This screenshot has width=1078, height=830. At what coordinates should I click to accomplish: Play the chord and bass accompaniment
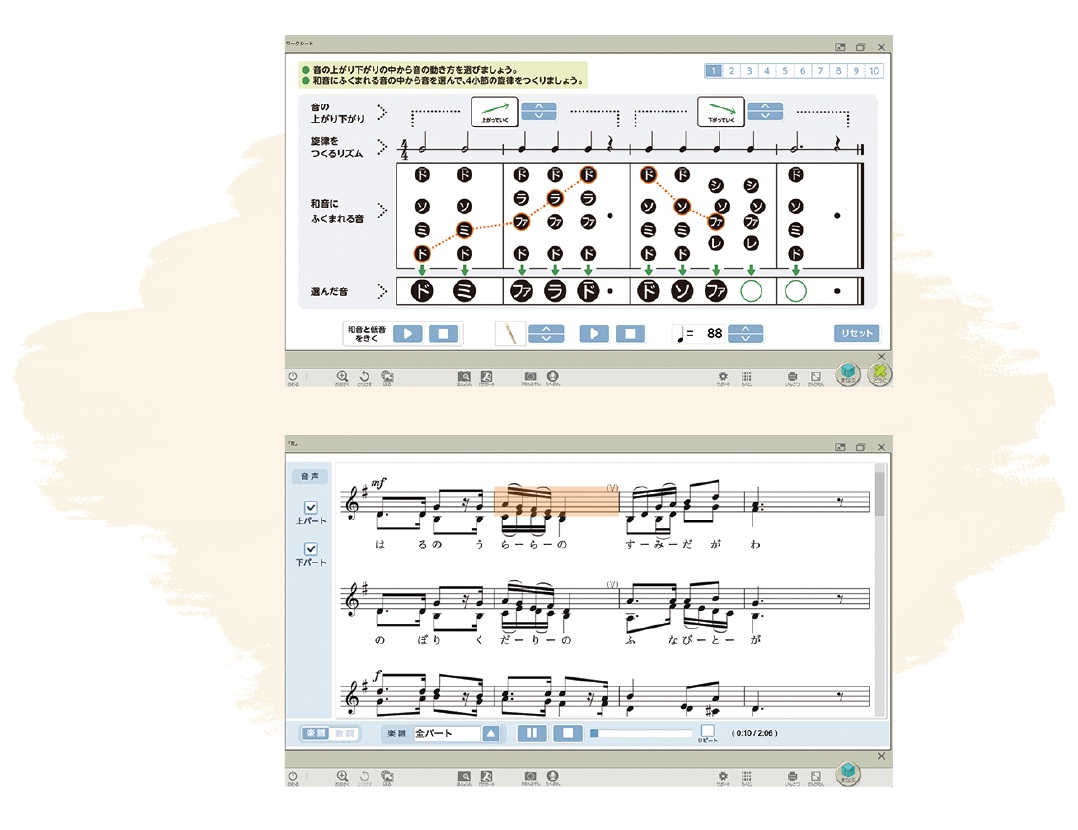[407, 334]
